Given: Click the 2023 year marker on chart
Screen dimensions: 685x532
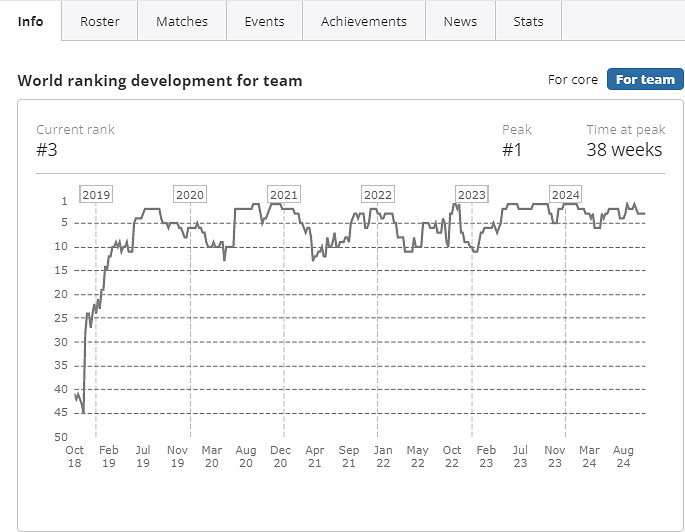Looking at the screenshot, I should pyautogui.click(x=472, y=195).
